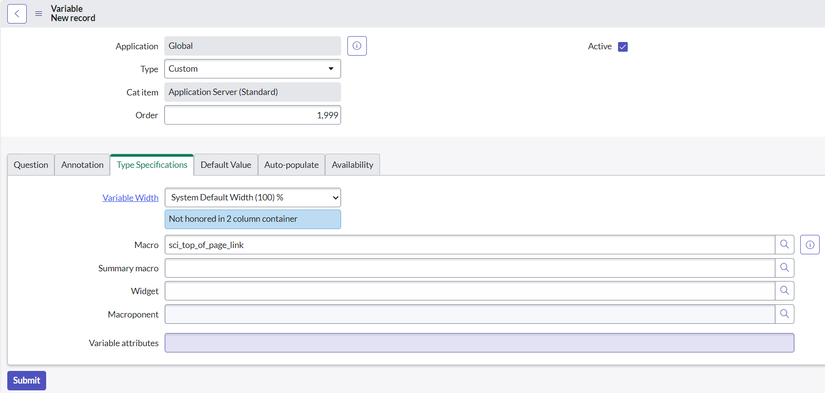Viewport: 825px width, 393px height.
Task: Open the form context menu icon
Action: tap(38, 14)
